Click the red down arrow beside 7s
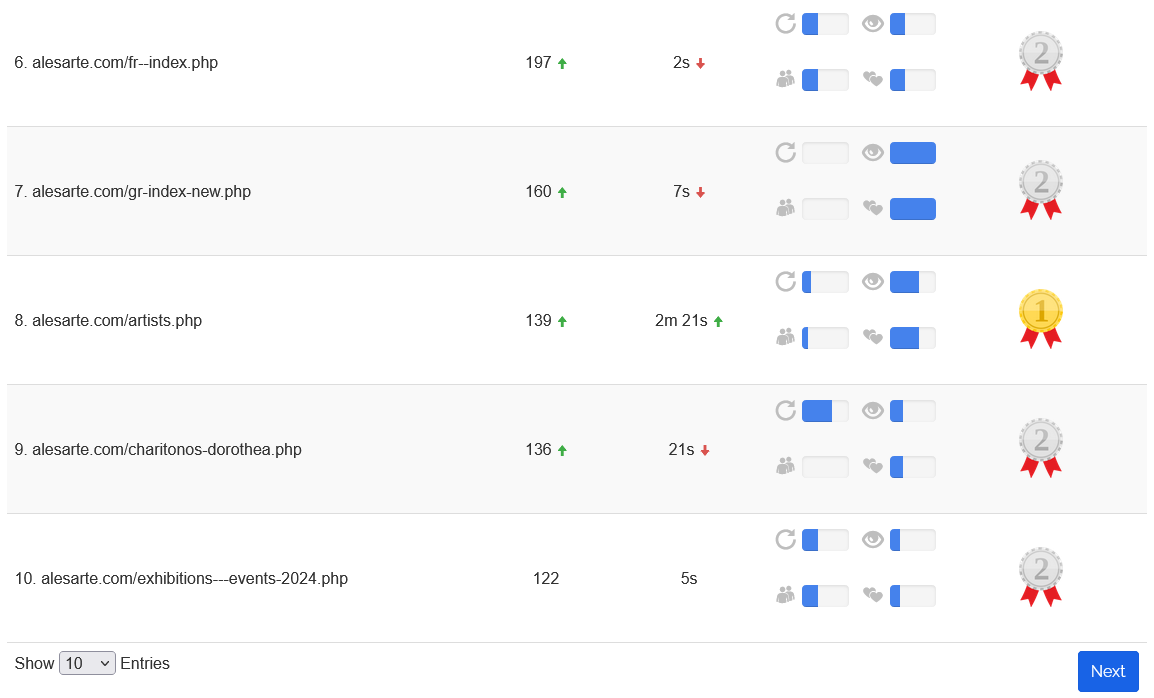Viewport: 1154px width, 698px height. (700, 193)
